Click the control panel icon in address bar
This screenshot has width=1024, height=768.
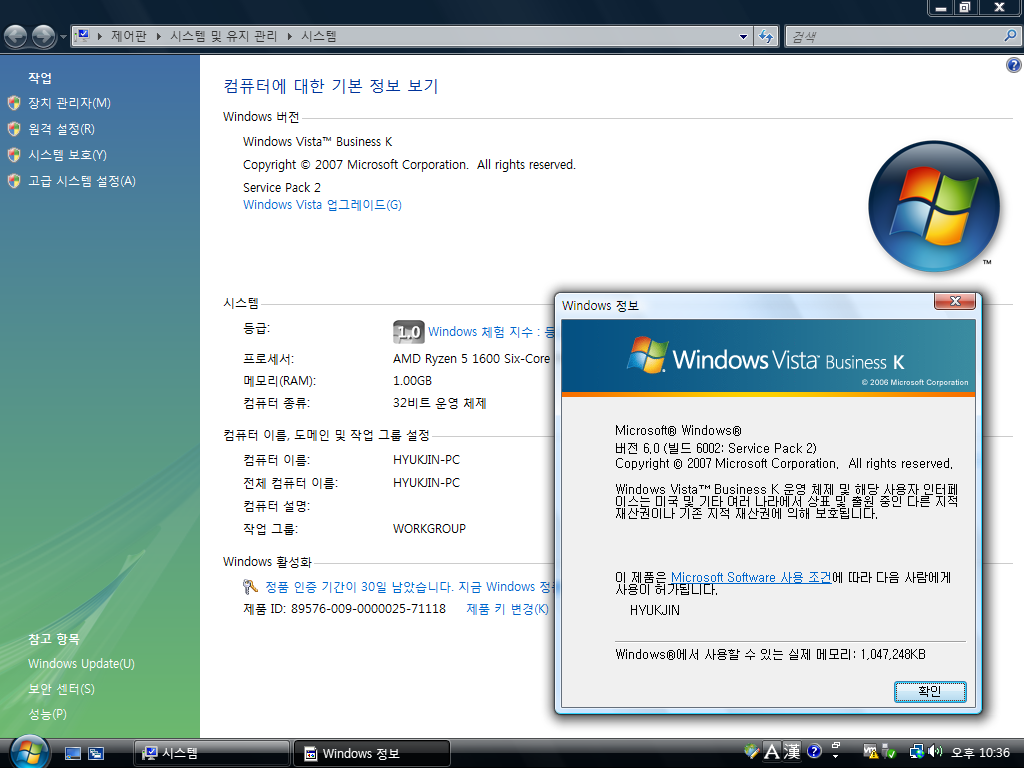pos(83,35)
